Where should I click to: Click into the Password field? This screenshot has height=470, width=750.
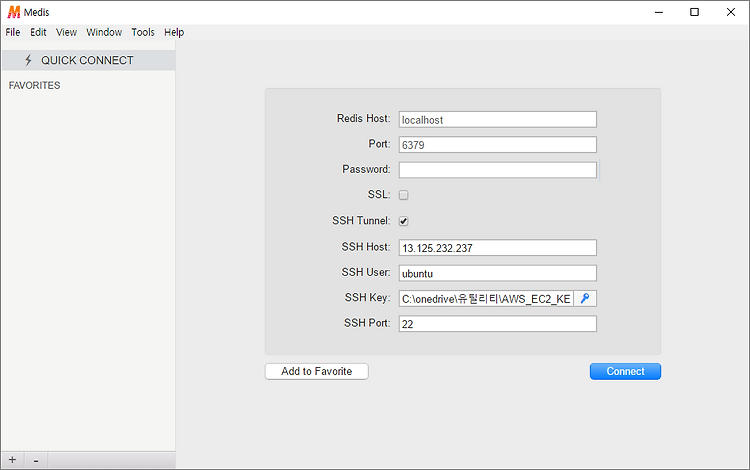497,170
